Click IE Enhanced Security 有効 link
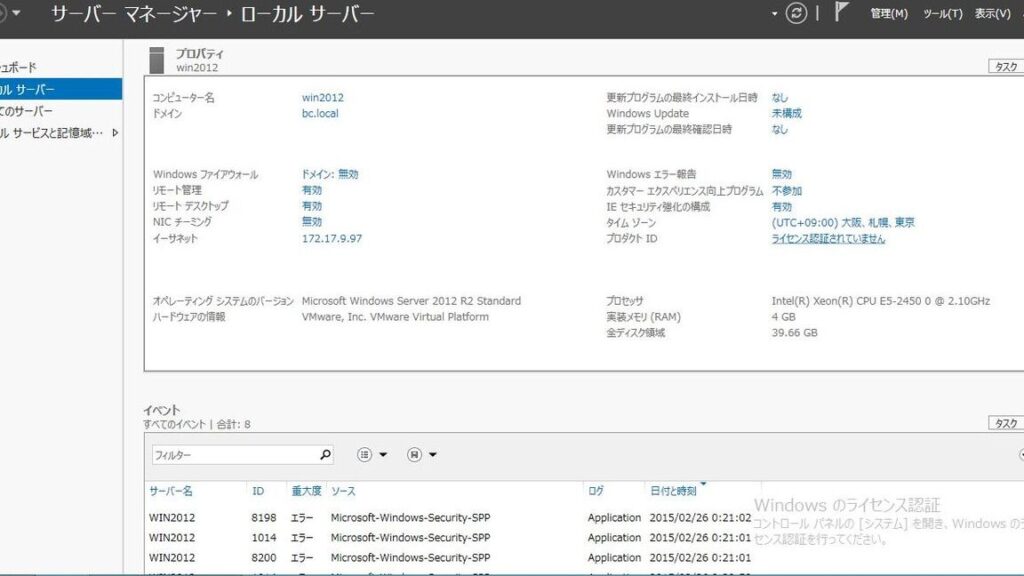Image resolution: width=1024 pixels, height=576 pixels. pos(782,206)
